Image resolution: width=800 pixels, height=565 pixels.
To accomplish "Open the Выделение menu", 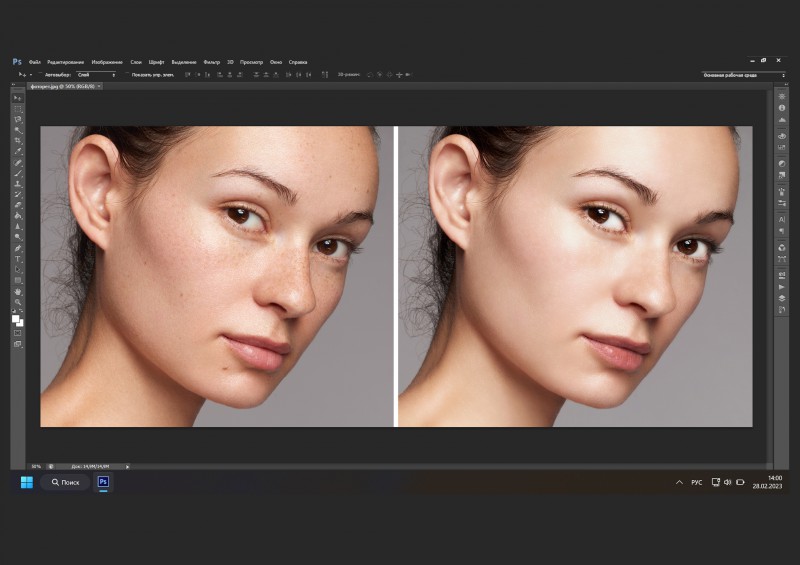I will click(184, 62).
